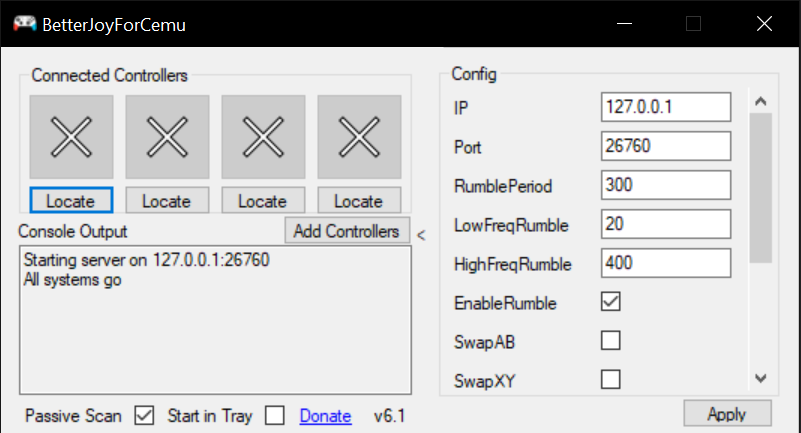This screenshot has width=801, height=433.
Task: Click the Port field showing 26760
Action: pos(666,146)
